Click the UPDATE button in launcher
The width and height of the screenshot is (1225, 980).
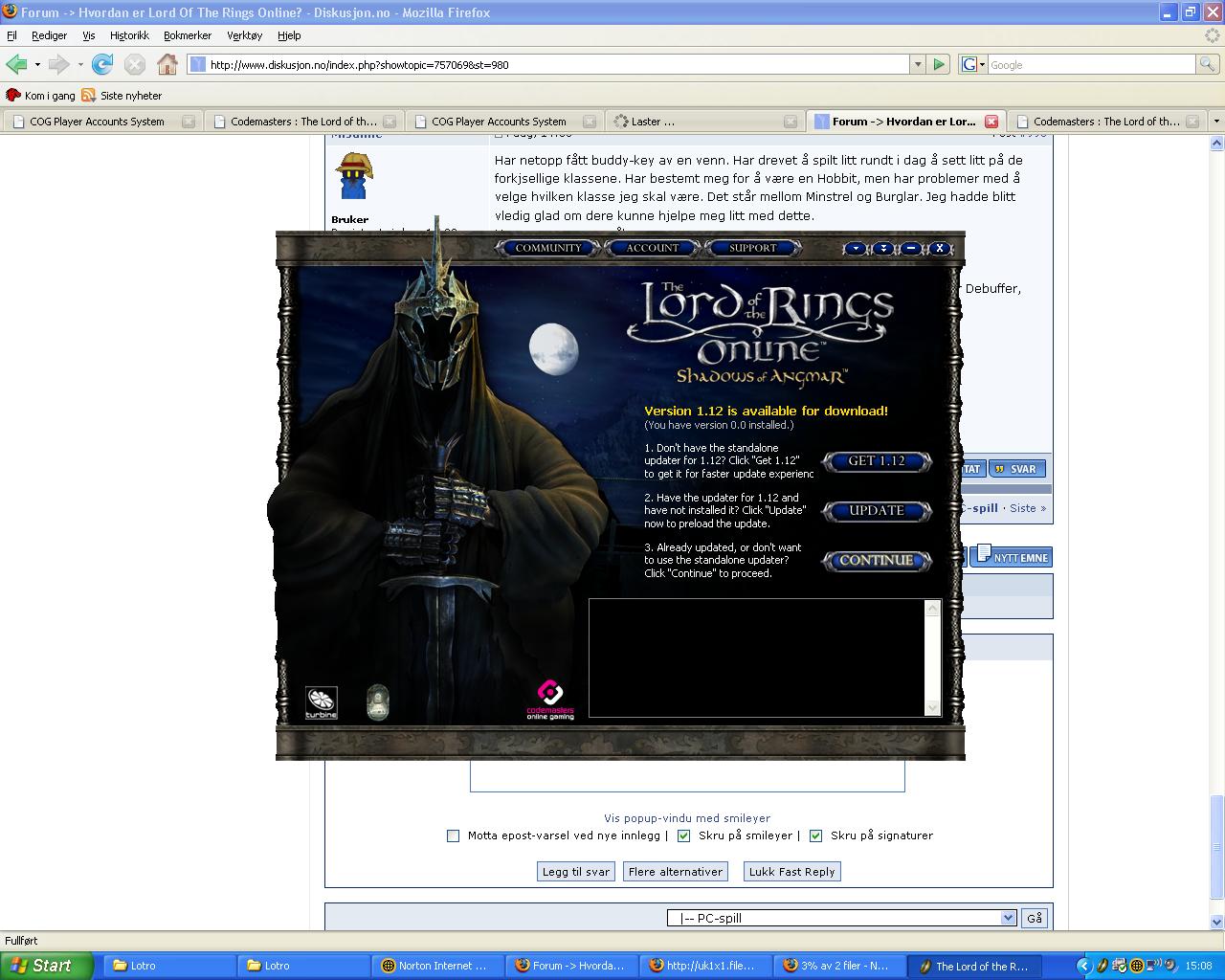point(877,511)
